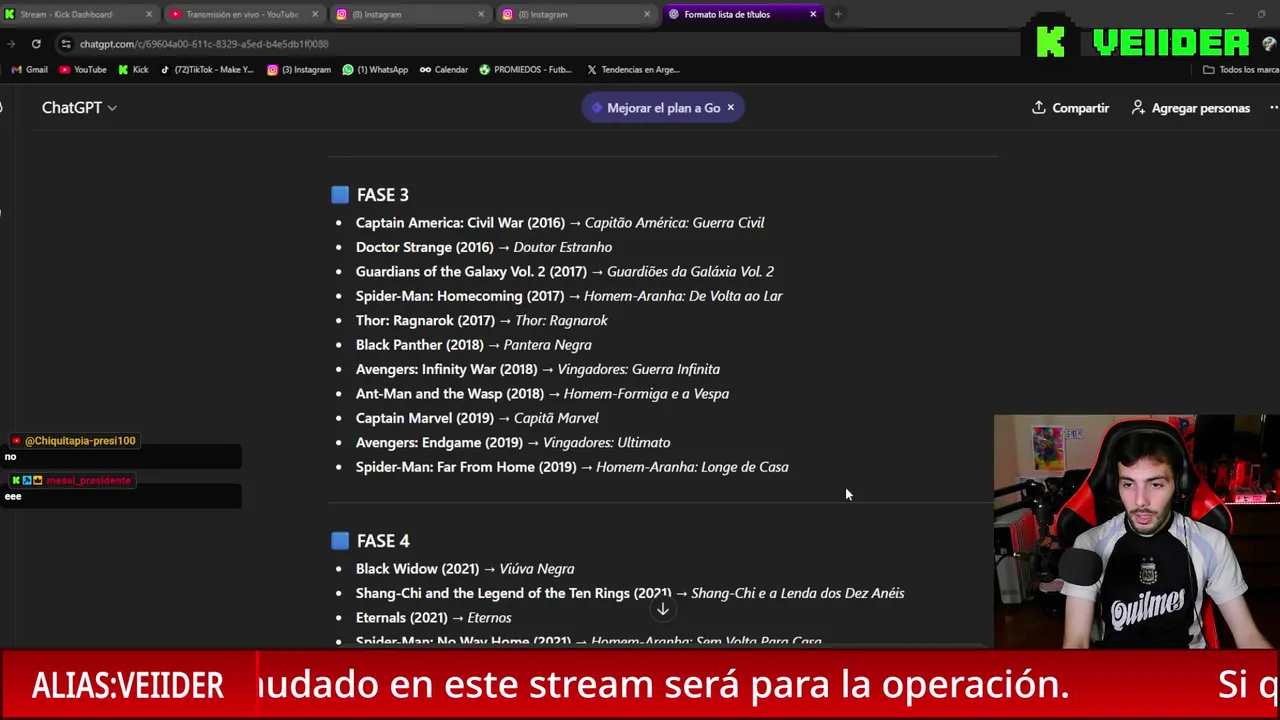Open the TikTok - Make Y... bookmark

tap(207, 70)
